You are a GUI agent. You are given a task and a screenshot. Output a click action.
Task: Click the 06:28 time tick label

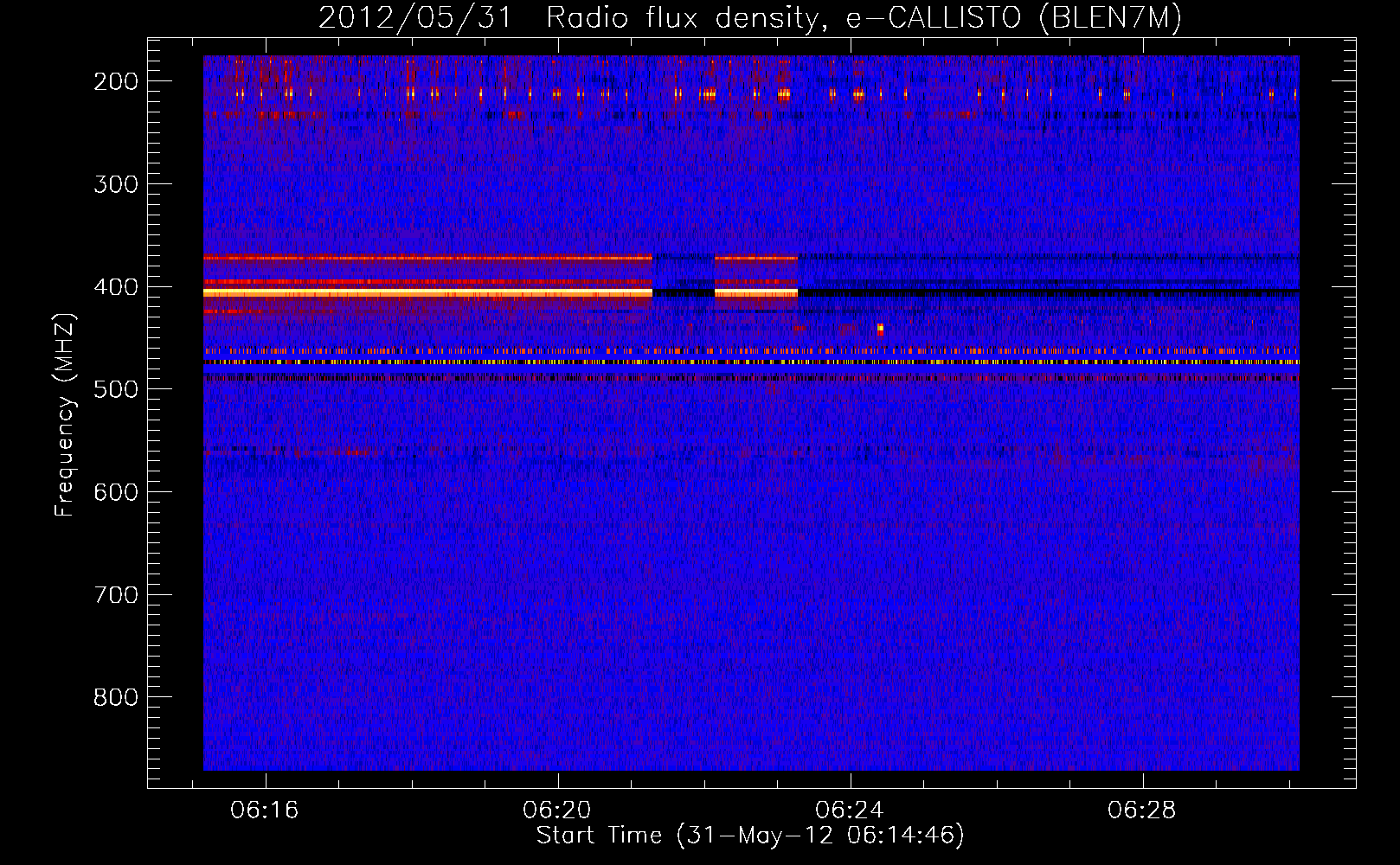(1142, 810)
